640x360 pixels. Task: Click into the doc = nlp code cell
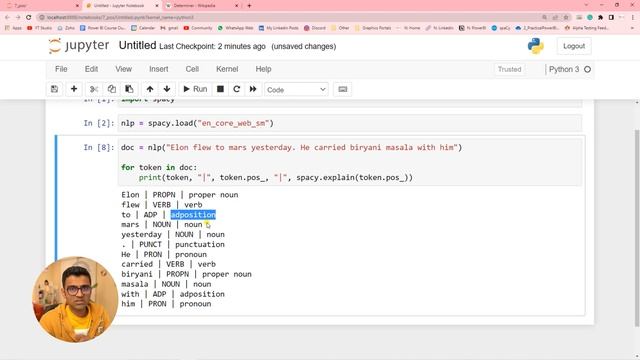[x=350, y=162]
